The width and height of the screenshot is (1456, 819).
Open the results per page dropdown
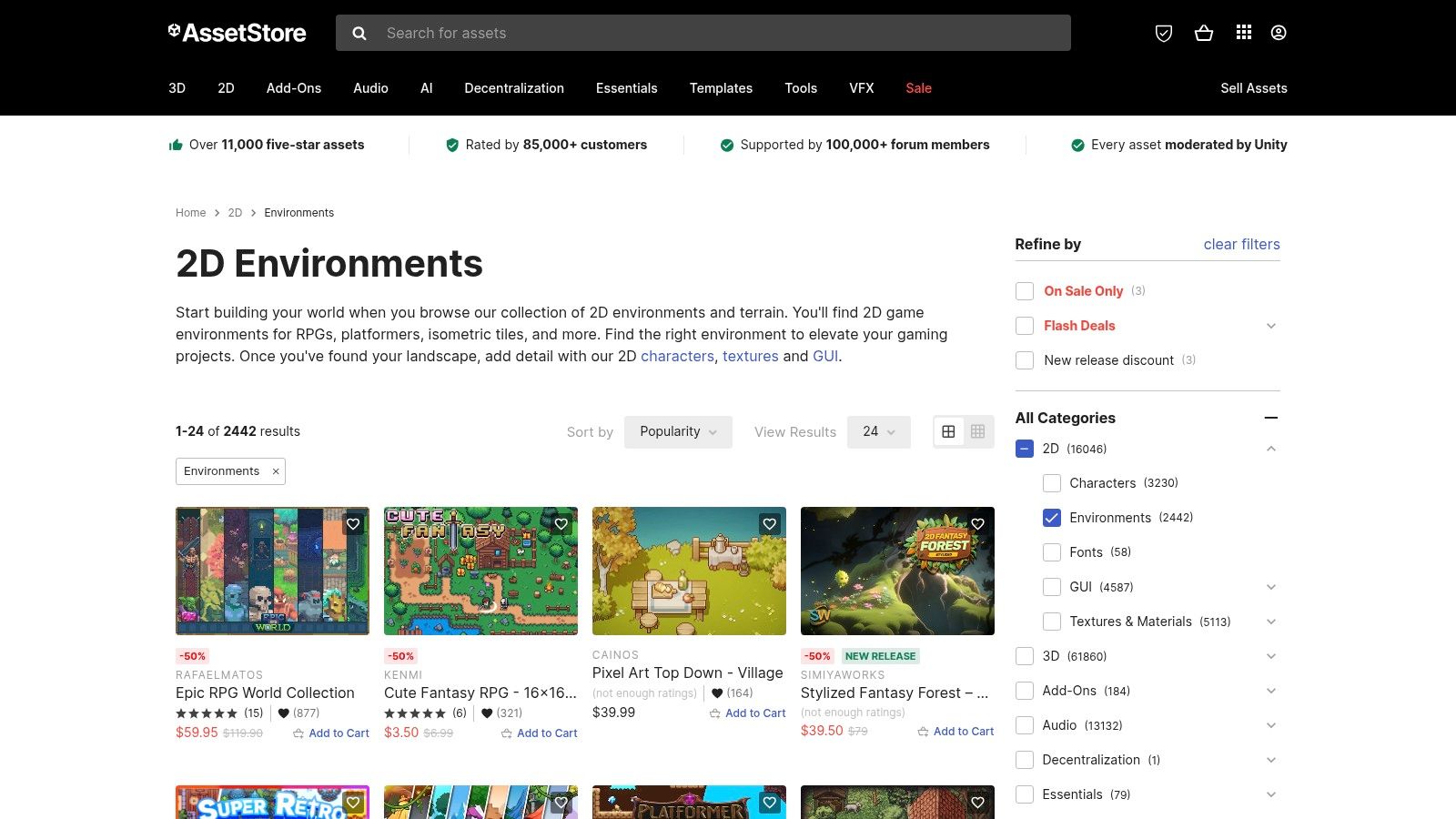pos(877,431)
